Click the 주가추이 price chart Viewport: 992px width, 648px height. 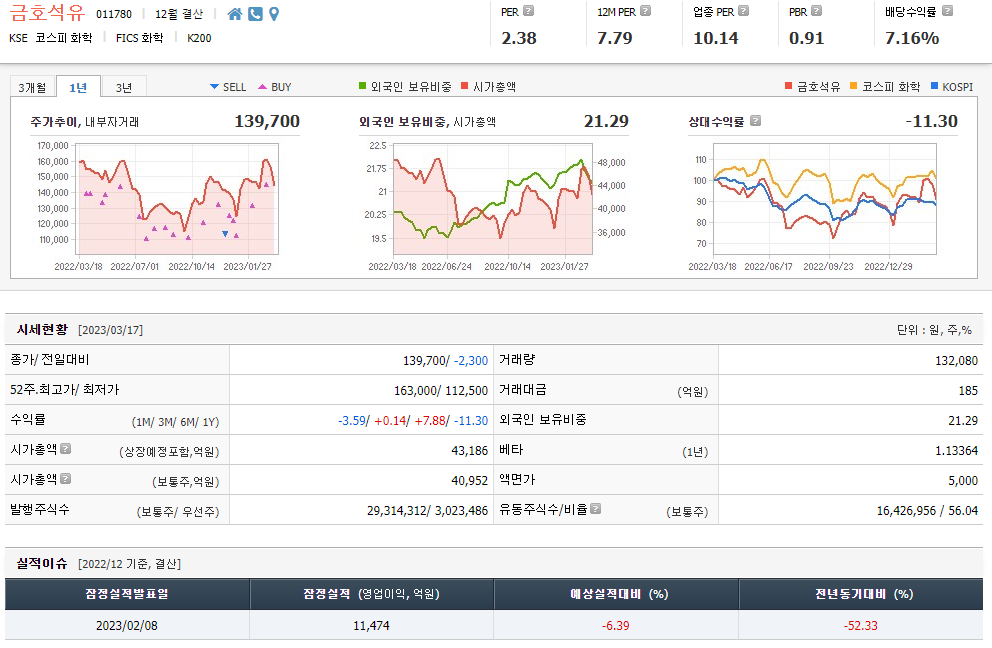177,199
